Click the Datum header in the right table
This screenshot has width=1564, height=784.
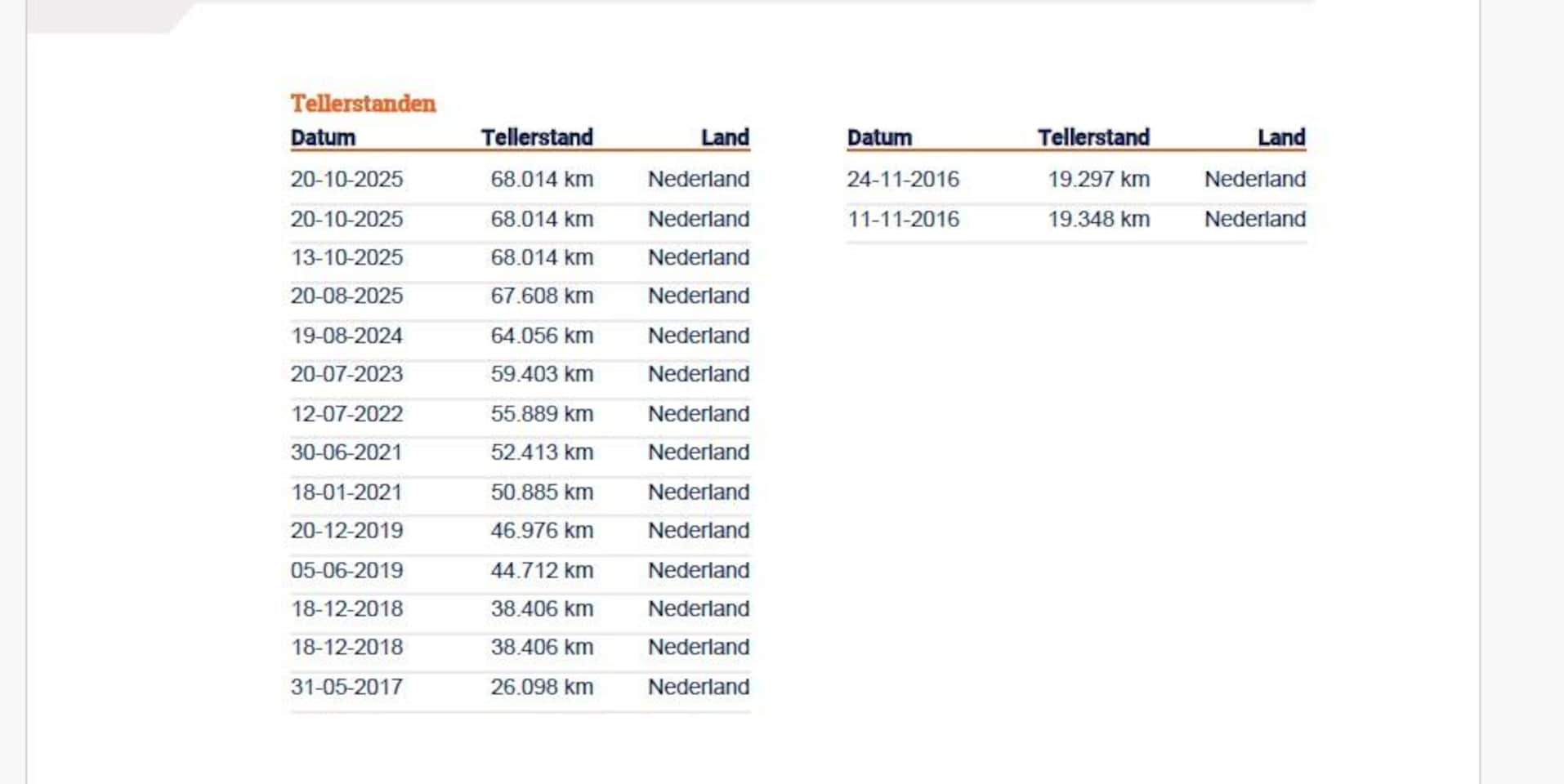[879, 137]
